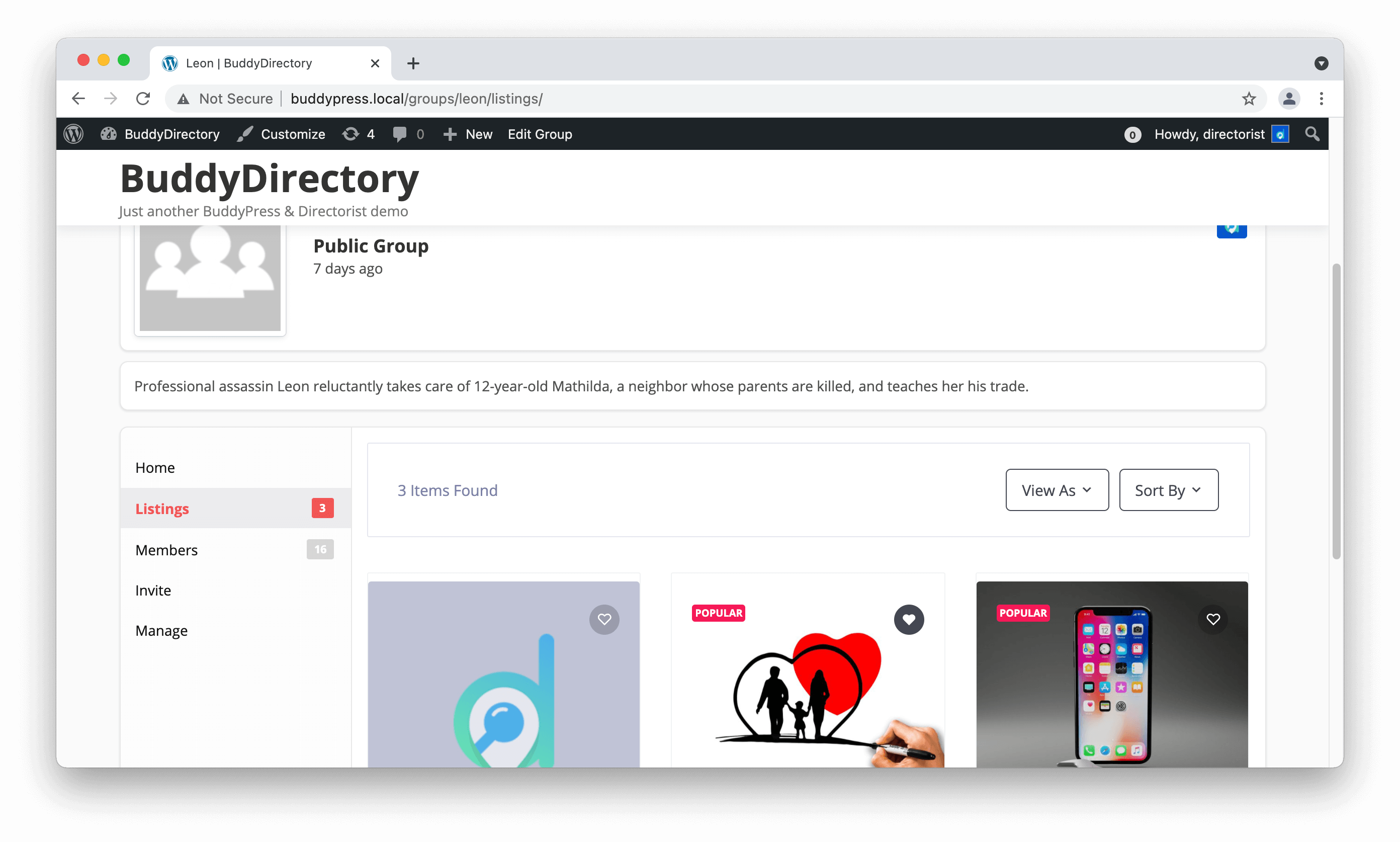The width and height of the screenshot is (1400, 842).
Task: Switch to the Members tab
Action: [166, 549]
